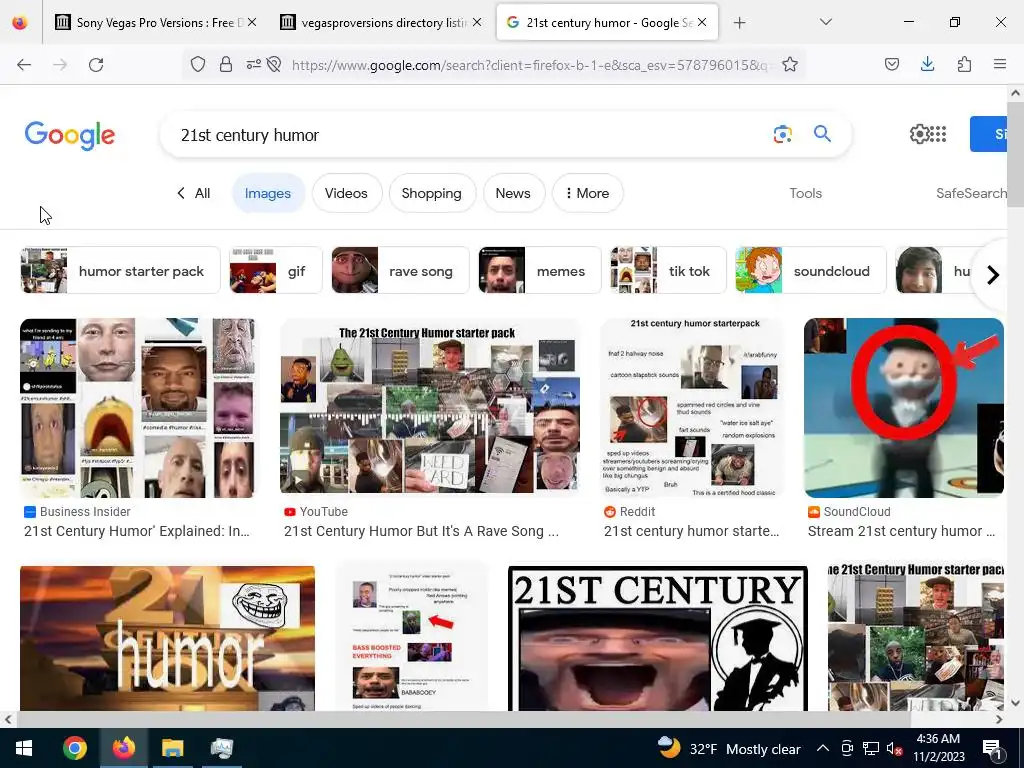Show more suggestion chips arrow
The height and width of the screenshot is (768, 1024).
click(993, 275)
